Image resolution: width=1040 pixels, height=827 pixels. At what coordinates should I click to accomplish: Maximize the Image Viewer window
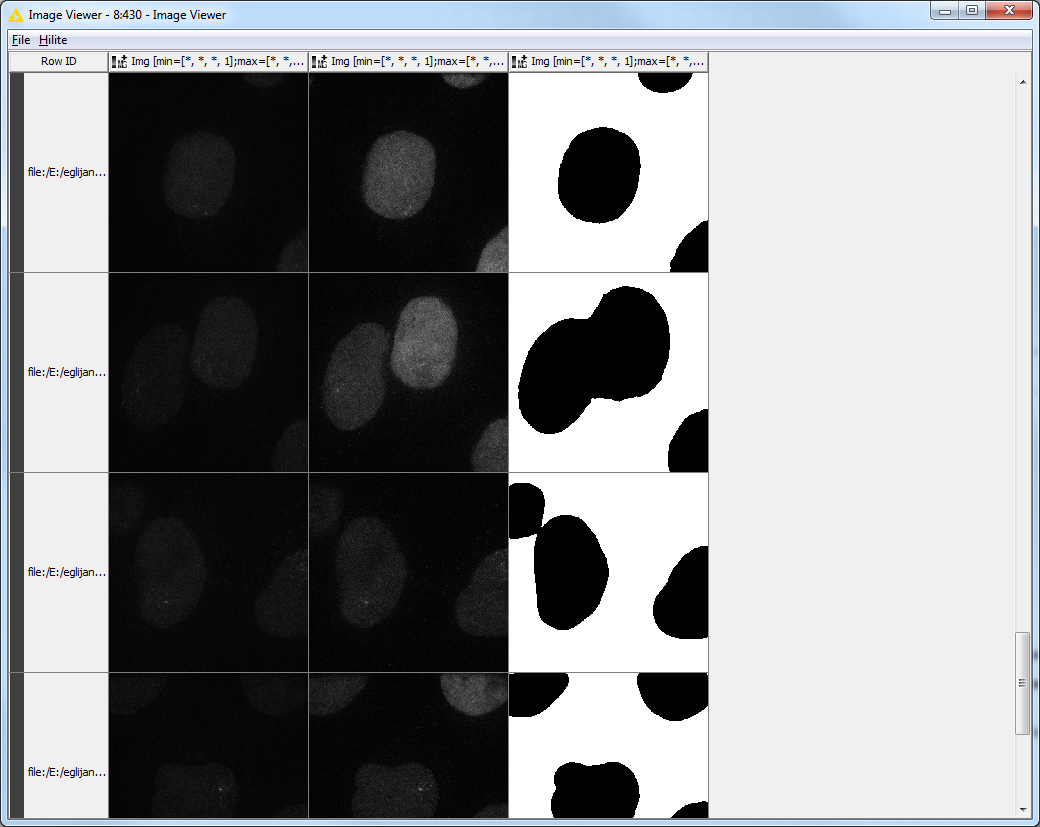[x=971, y=11]
